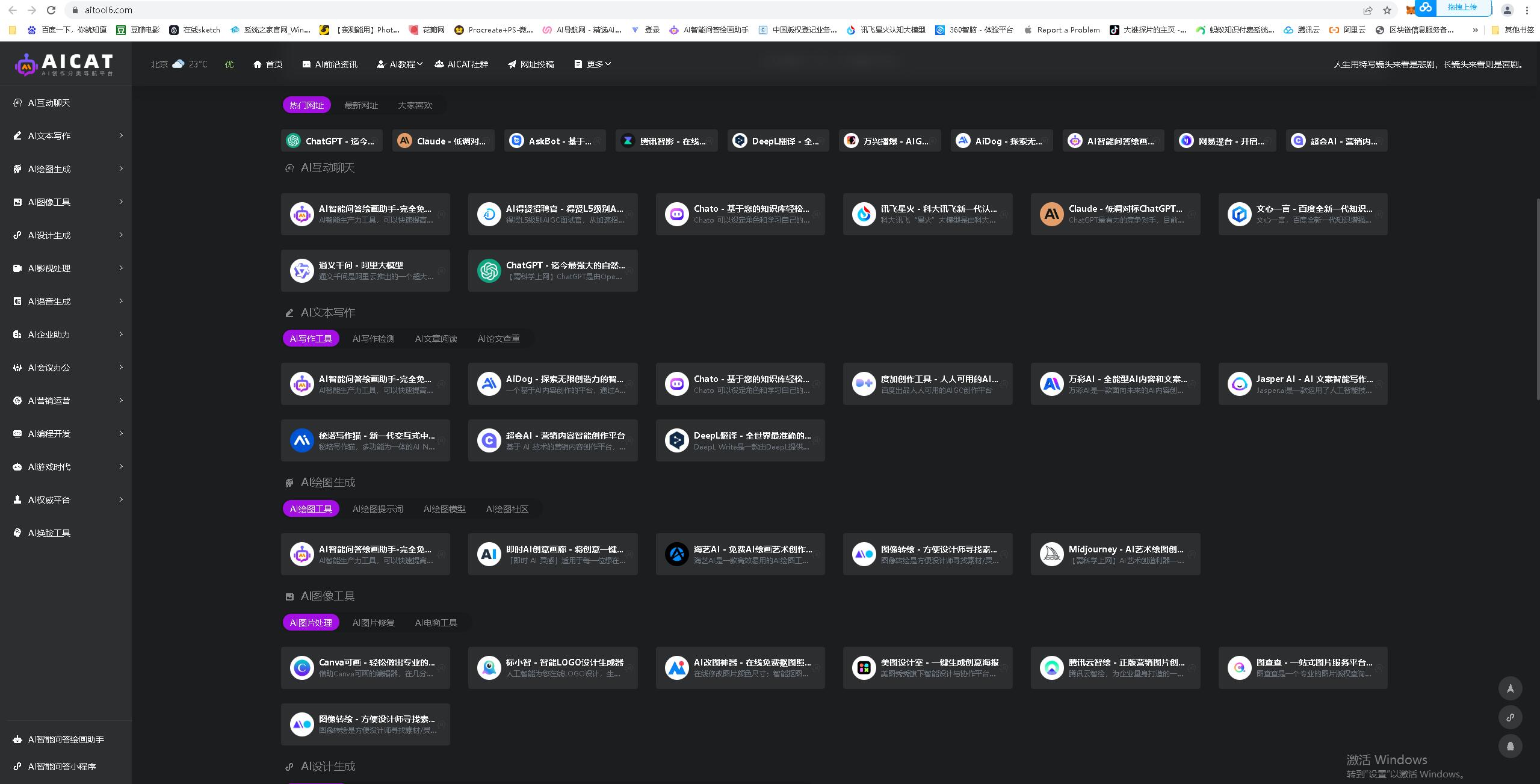The image size is (1540, 784).
Task: Show more bookmarks chevron
Action: click(x=1475, y=29)
